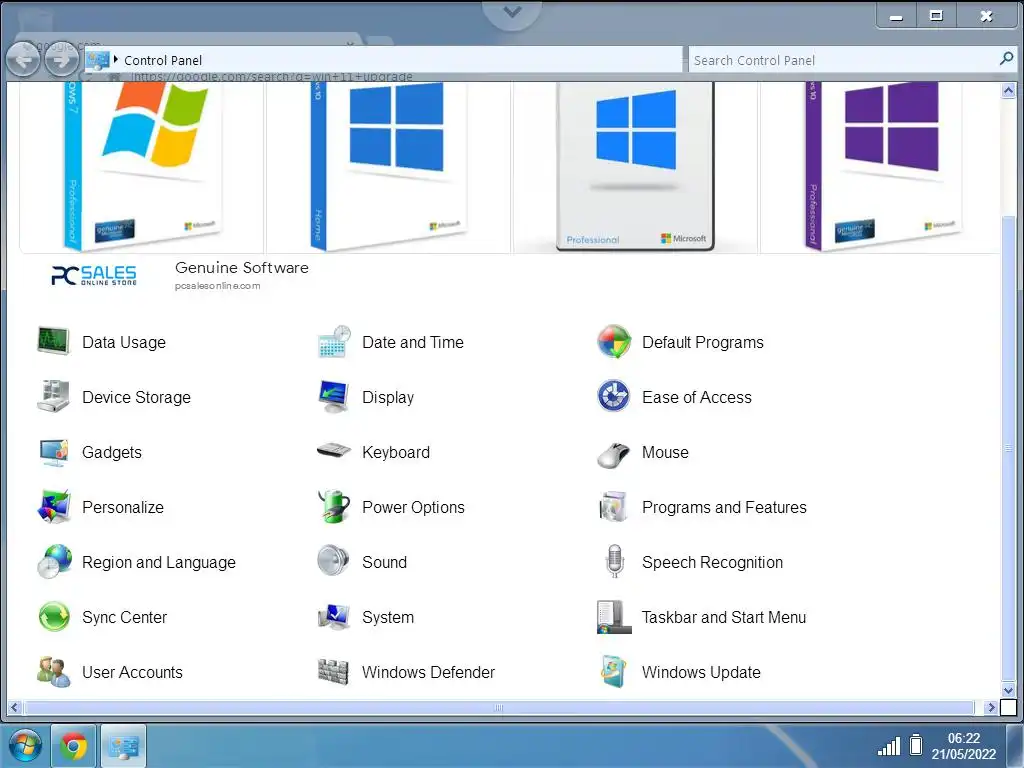Click the Windows 10 Home box thumbnail

[388, 167]
